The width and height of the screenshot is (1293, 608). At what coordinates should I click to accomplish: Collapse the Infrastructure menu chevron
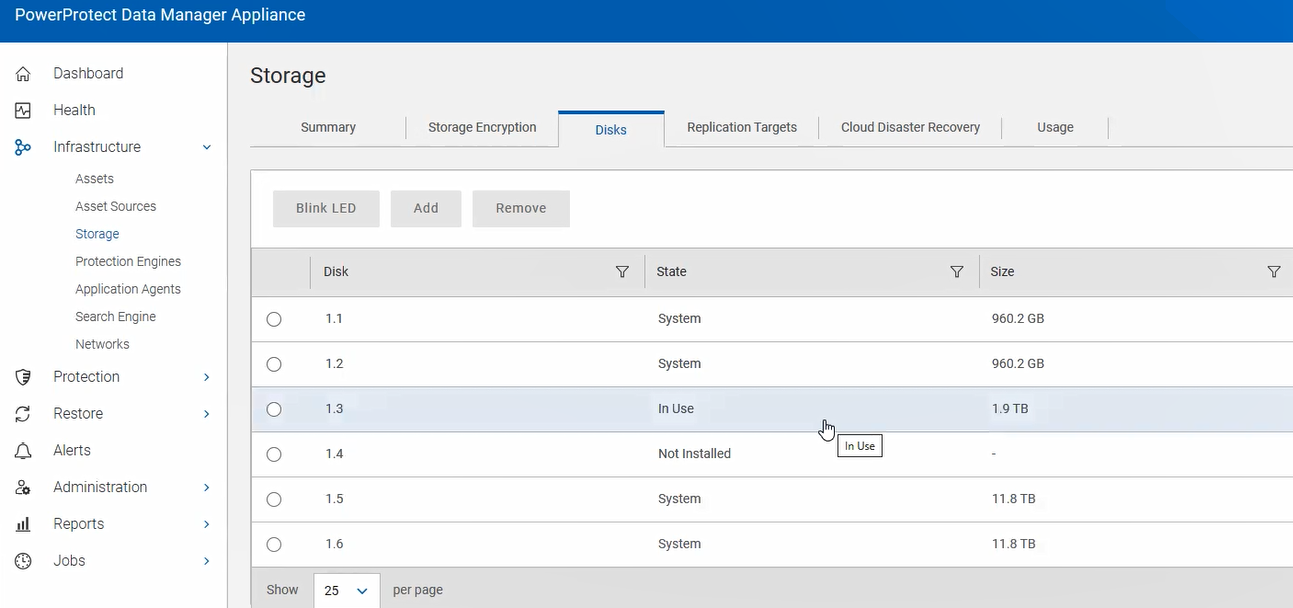click(207, 147)
